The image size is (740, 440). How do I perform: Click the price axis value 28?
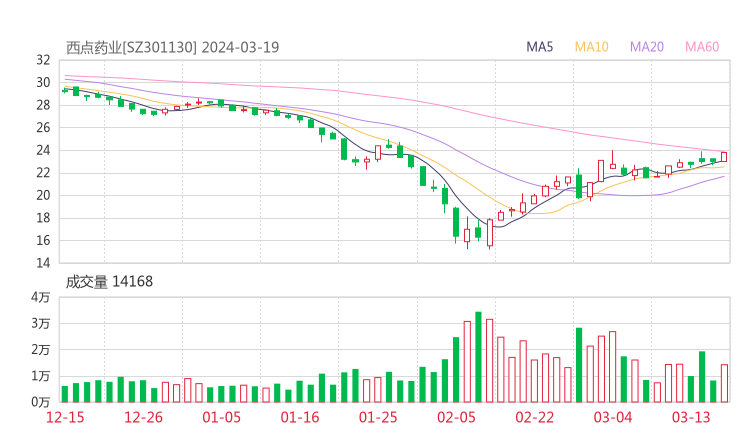coord(43,105)
